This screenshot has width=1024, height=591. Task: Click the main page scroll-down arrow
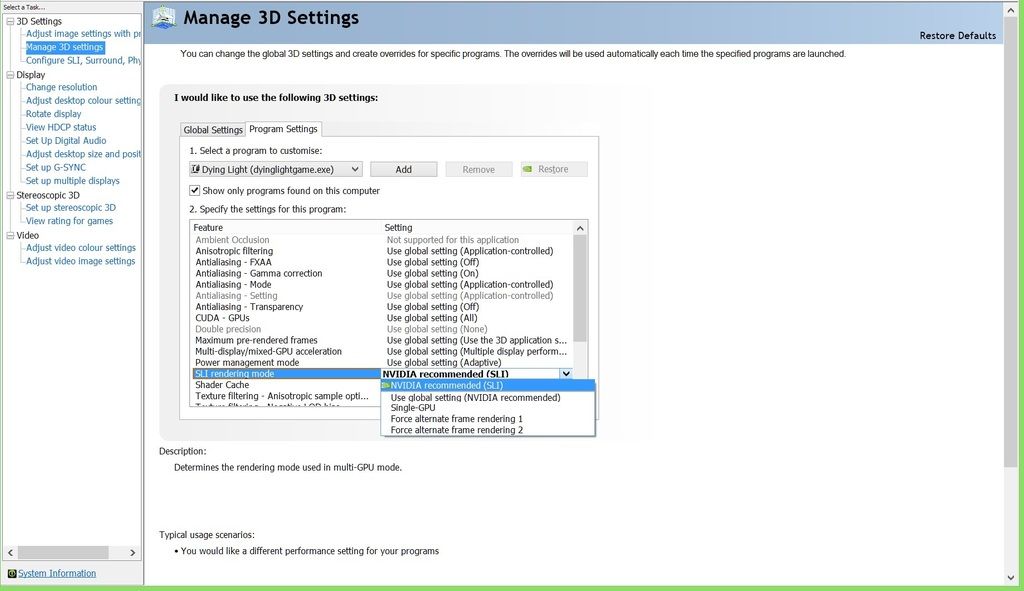[x=1011, y=578]
